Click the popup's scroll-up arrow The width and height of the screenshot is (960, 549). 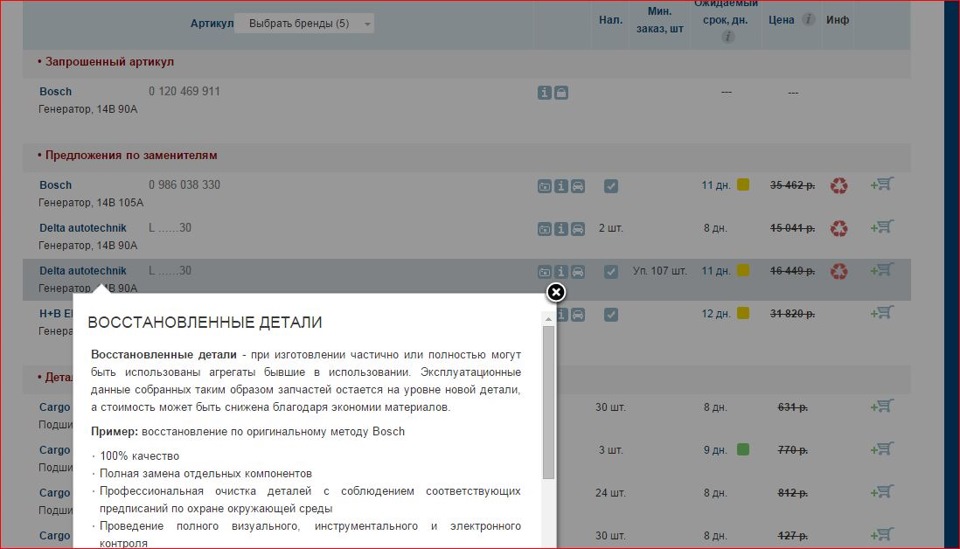549,319
